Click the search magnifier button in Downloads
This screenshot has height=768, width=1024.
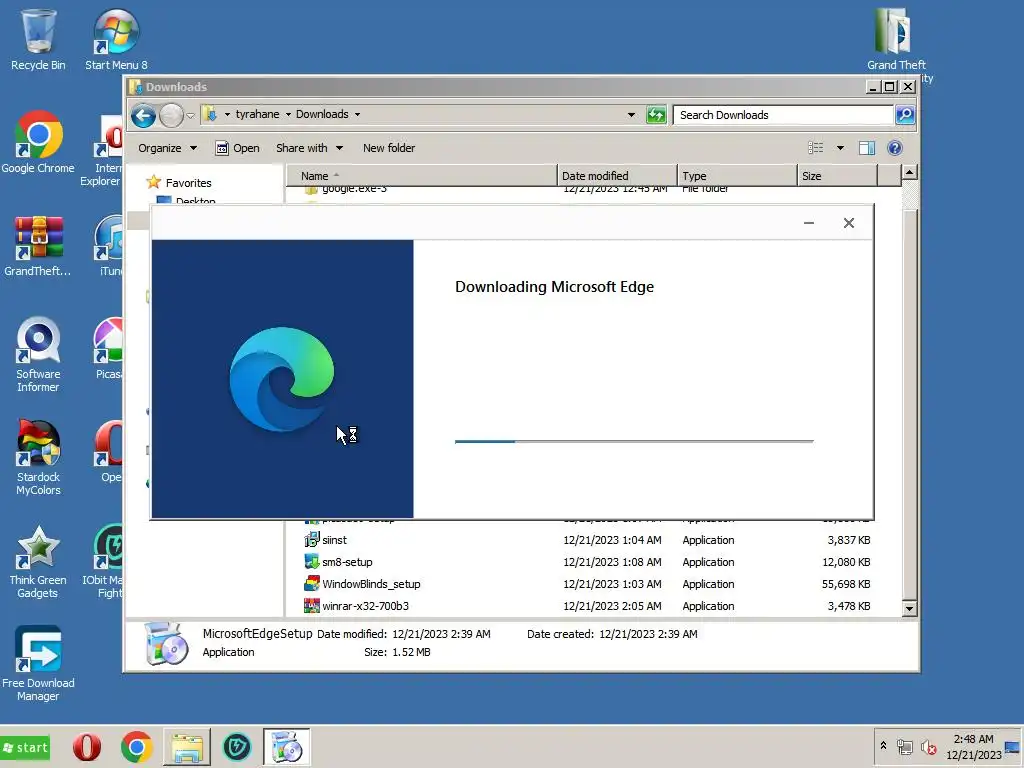point(904,115)
